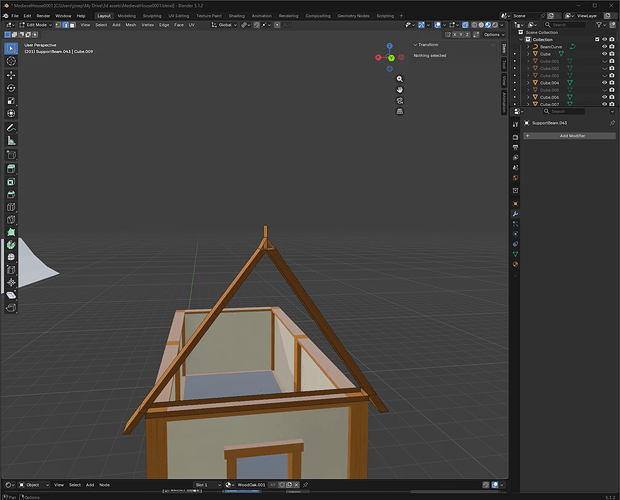Image resolution: width=620 pixels, height=500 pixels.
Task: Enable edge select mode
Action: [x=66, y=25]
